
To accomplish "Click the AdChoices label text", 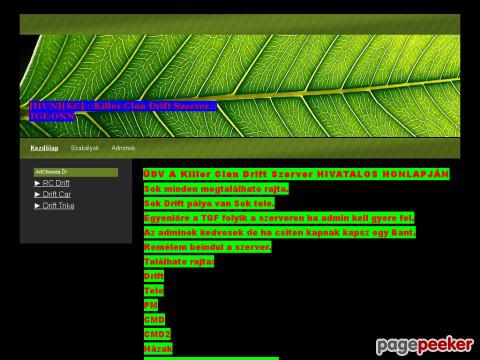I will tap(48, 172).
